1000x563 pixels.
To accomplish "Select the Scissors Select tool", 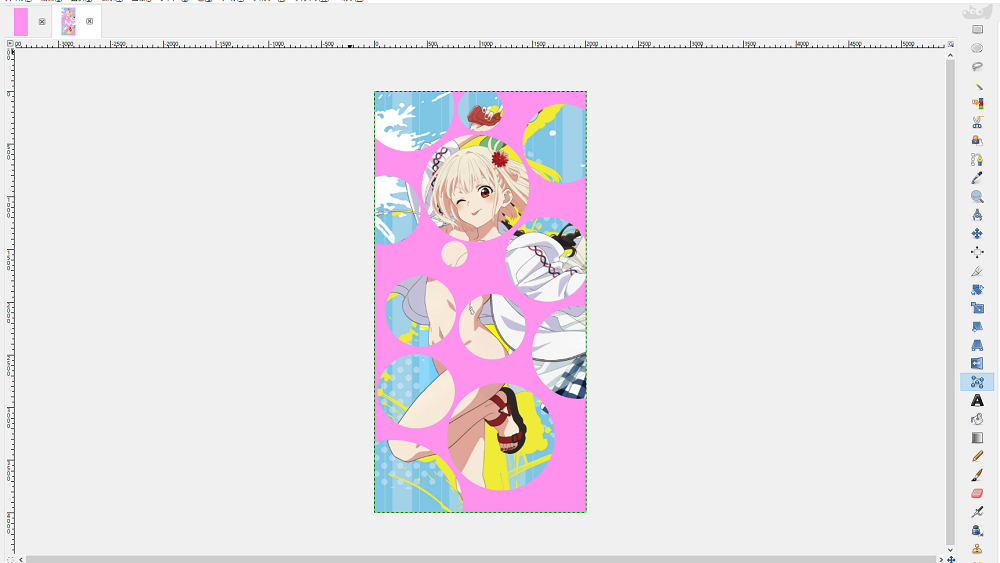I will pyautogui.click(x=977, y=122).
